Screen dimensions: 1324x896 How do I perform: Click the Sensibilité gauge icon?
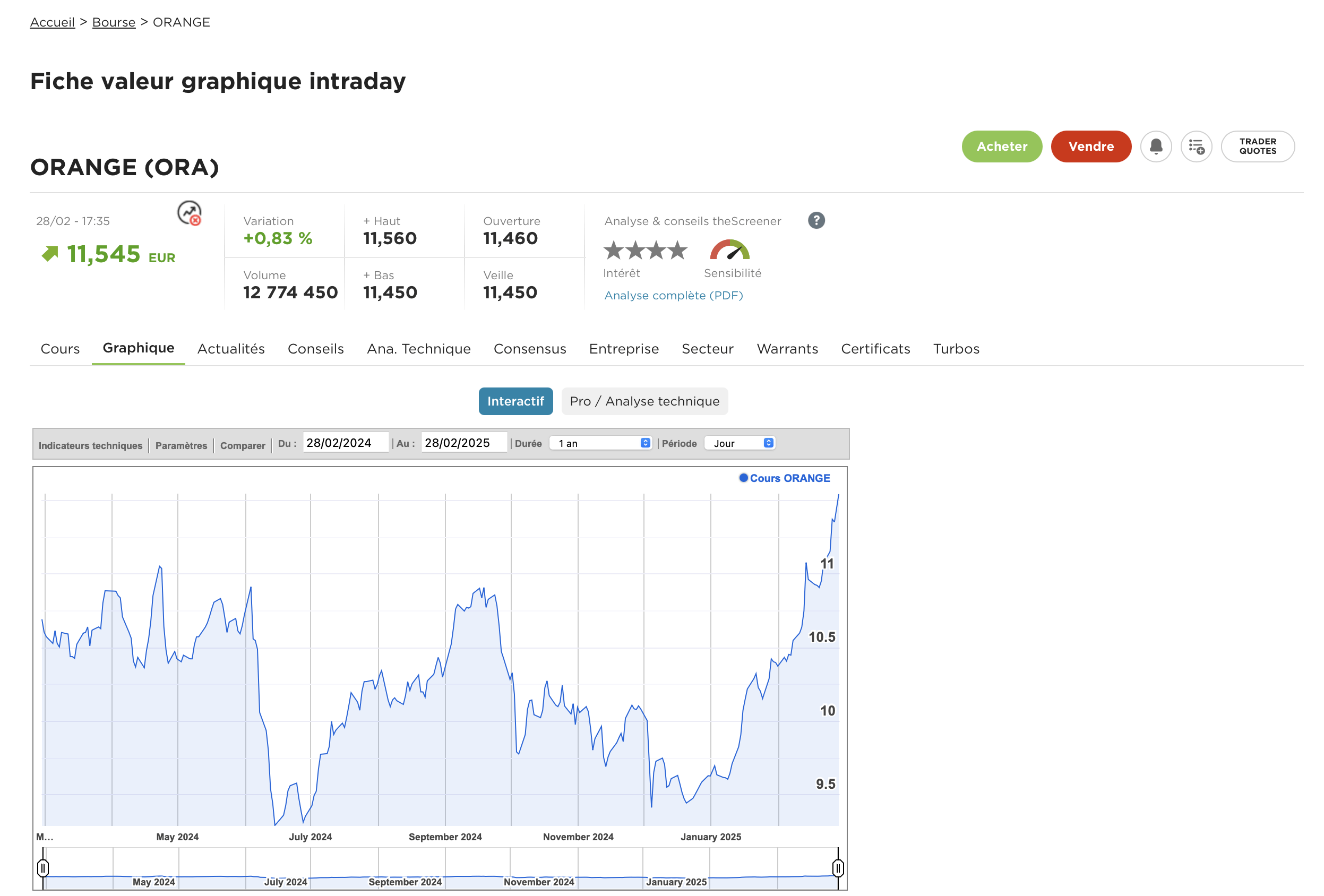729,249
